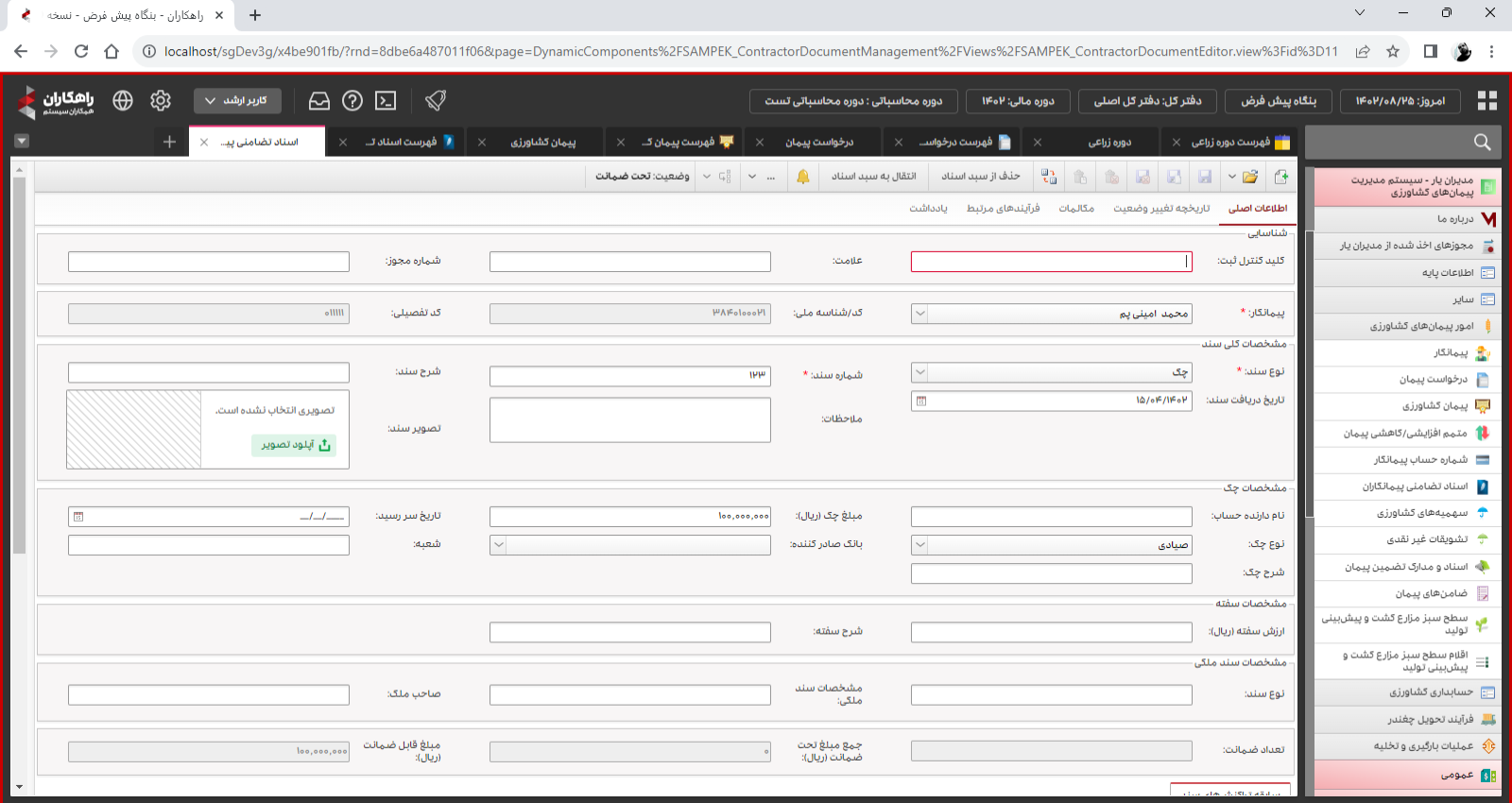Image resolution: width=1512 pixels, height=803 pixels.
Task: Expand the پیمانکار combo box
Action: pos(919,314)
